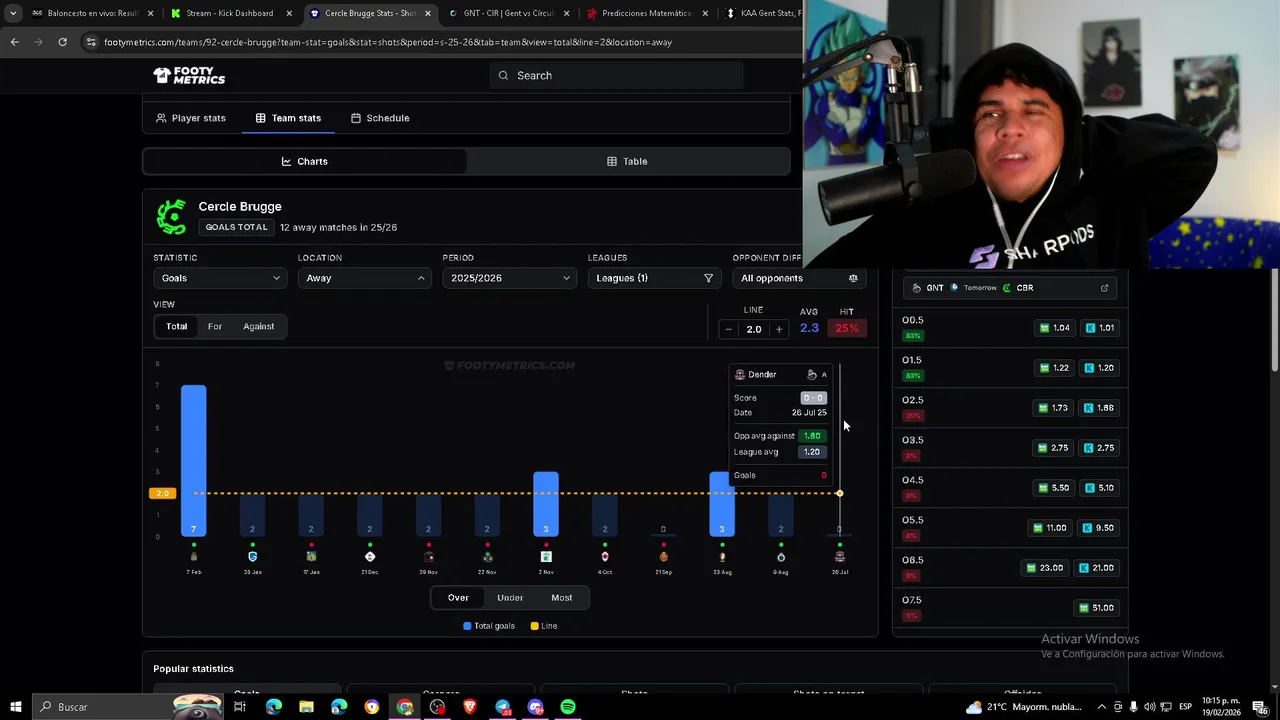Open the Windows Start menu
Image resolution: width=1280 pixels, height=720 pixels.
click(x=16, y=707)
